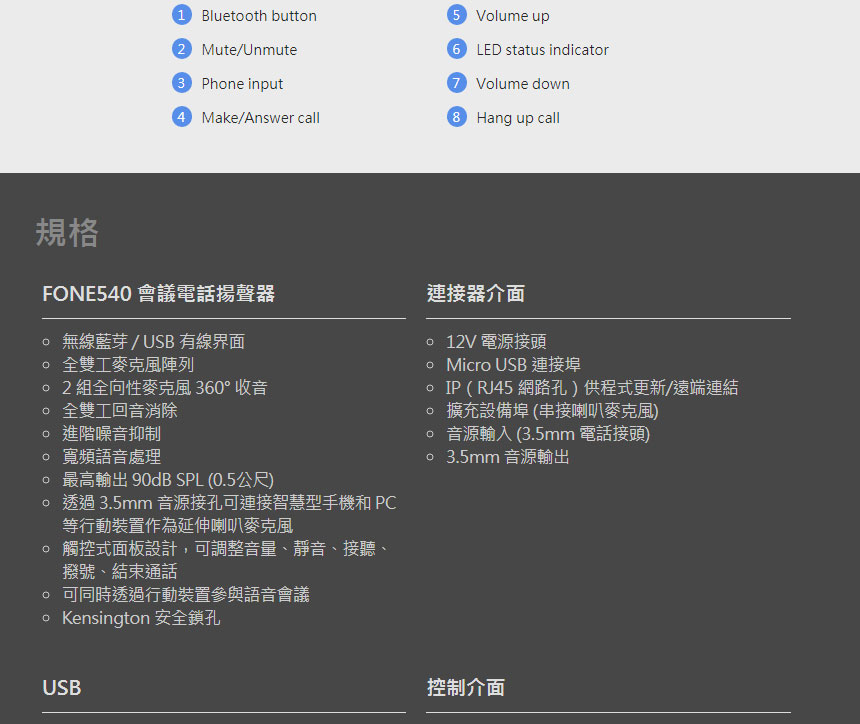Click the Kensington 安全鎖孔 entry
This screenshot has height=724, width=860.
(141, 618)
